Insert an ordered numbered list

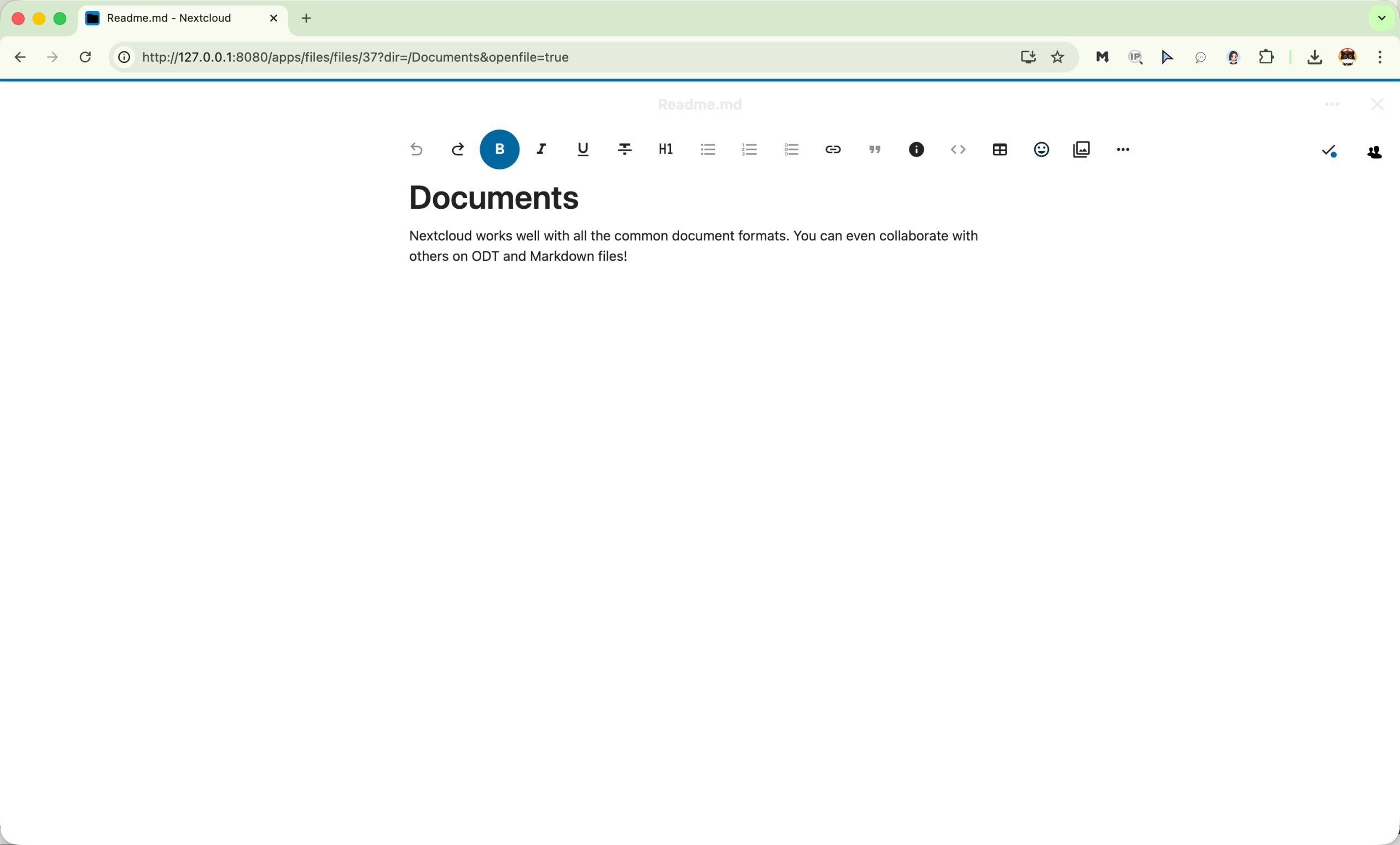click(x=749, y=149)
